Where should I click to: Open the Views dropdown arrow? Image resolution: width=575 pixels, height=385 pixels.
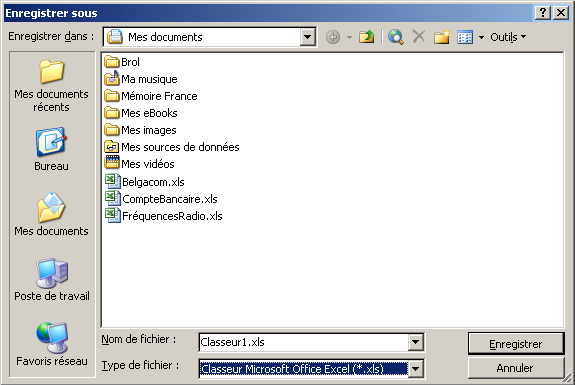click(481, 37)
